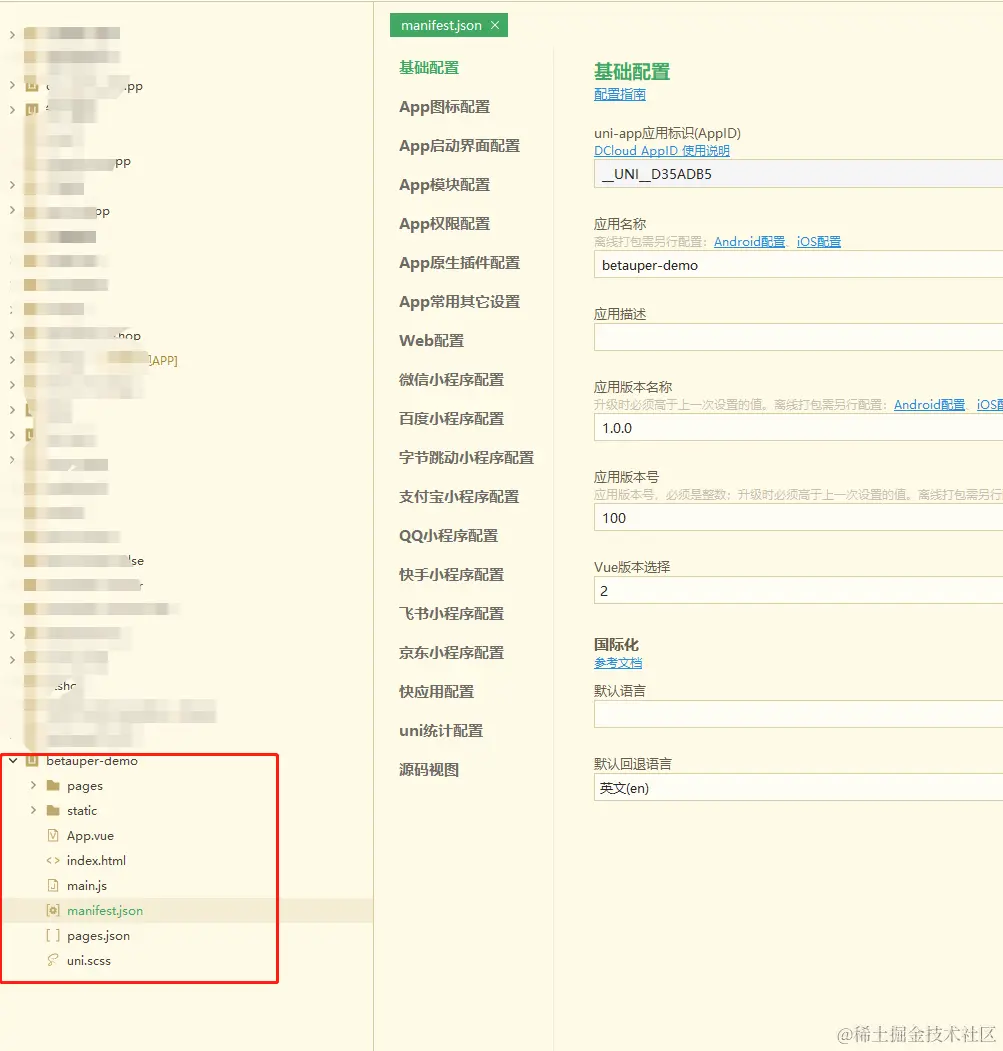This screenshot has height=1051, width=1003.
Task: Open the 默认语言 dropdown
Action: 798,715
